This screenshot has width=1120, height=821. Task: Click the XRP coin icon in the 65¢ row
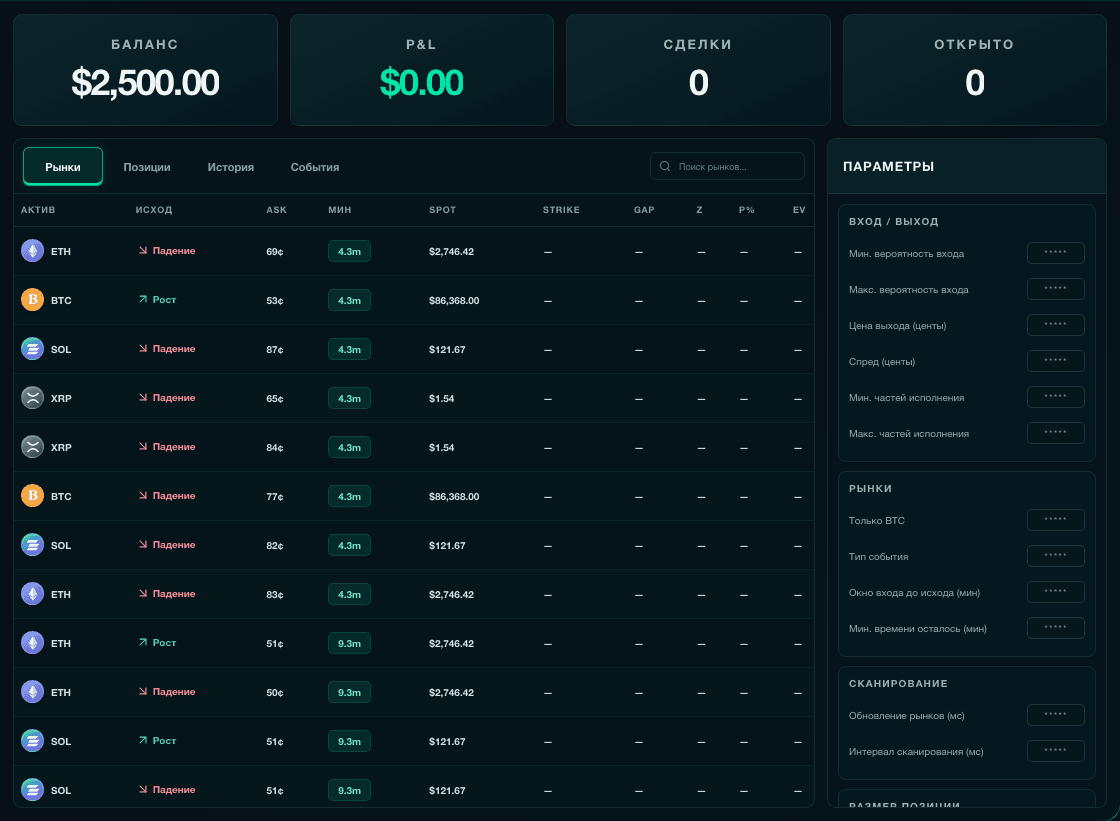tap(32, 398)
